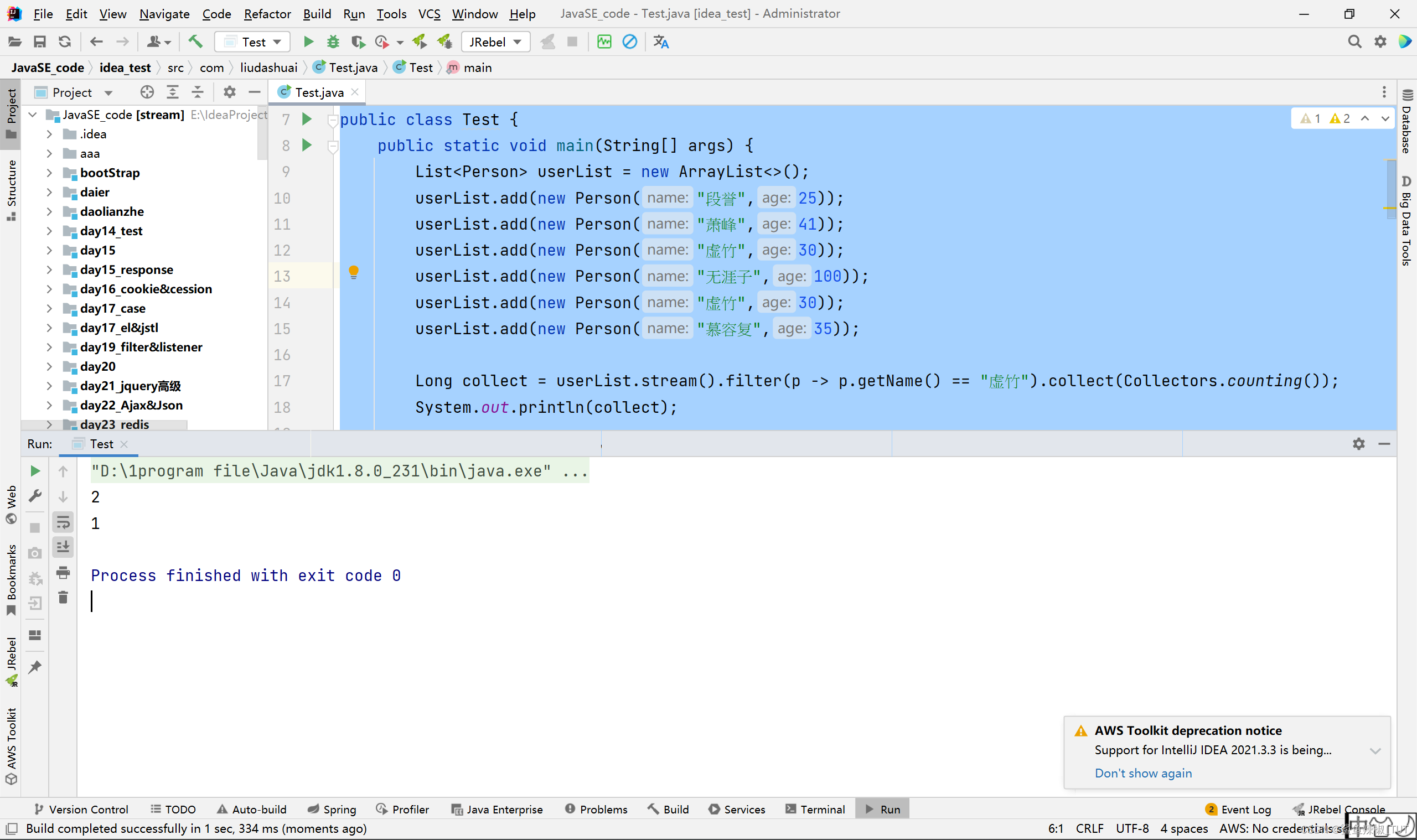Click Don't show again link
Viewport: 1417px width, 840px height.
1143,773
